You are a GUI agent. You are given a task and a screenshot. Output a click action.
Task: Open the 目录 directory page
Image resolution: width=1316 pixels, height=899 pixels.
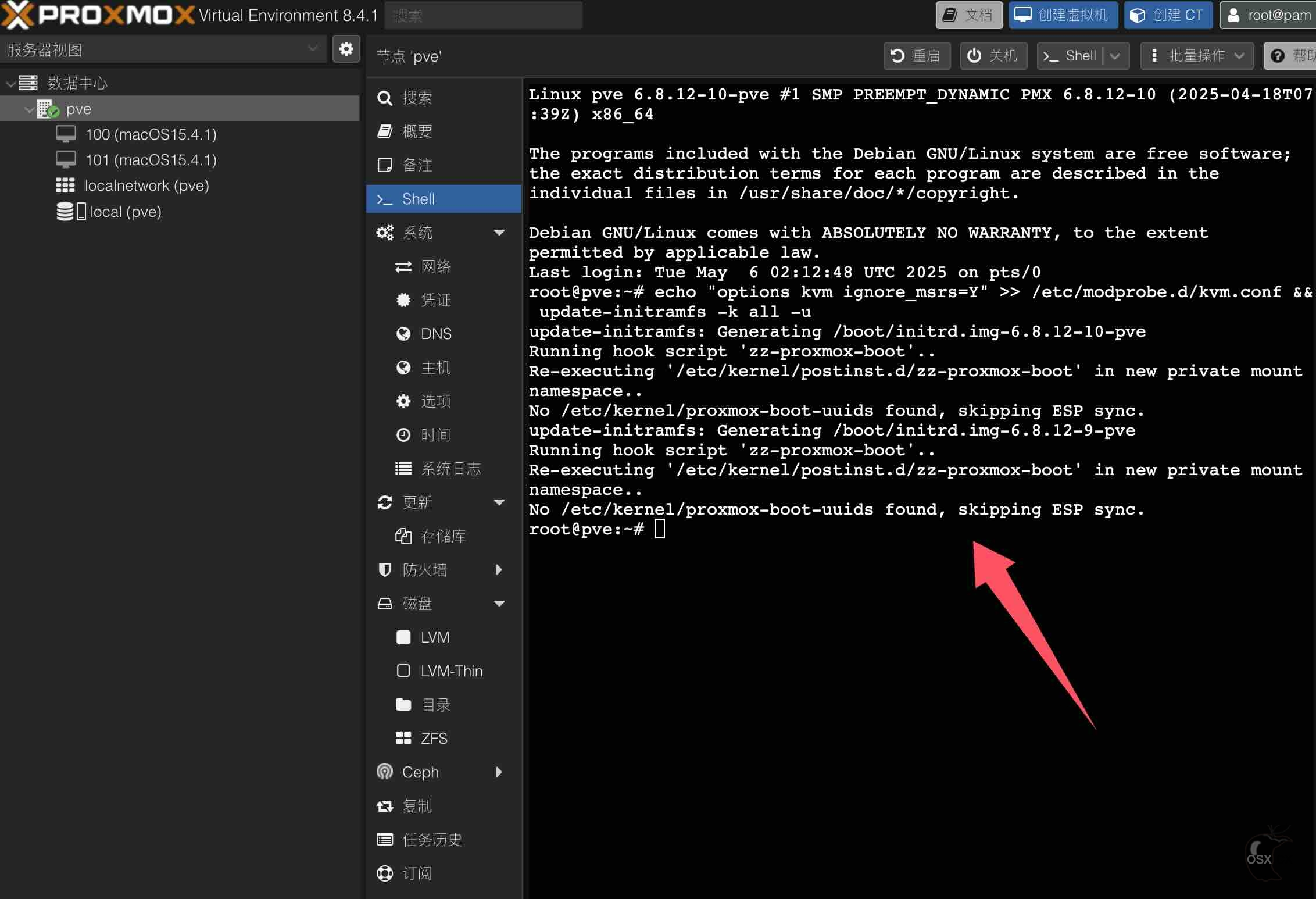tap(444, 705)
